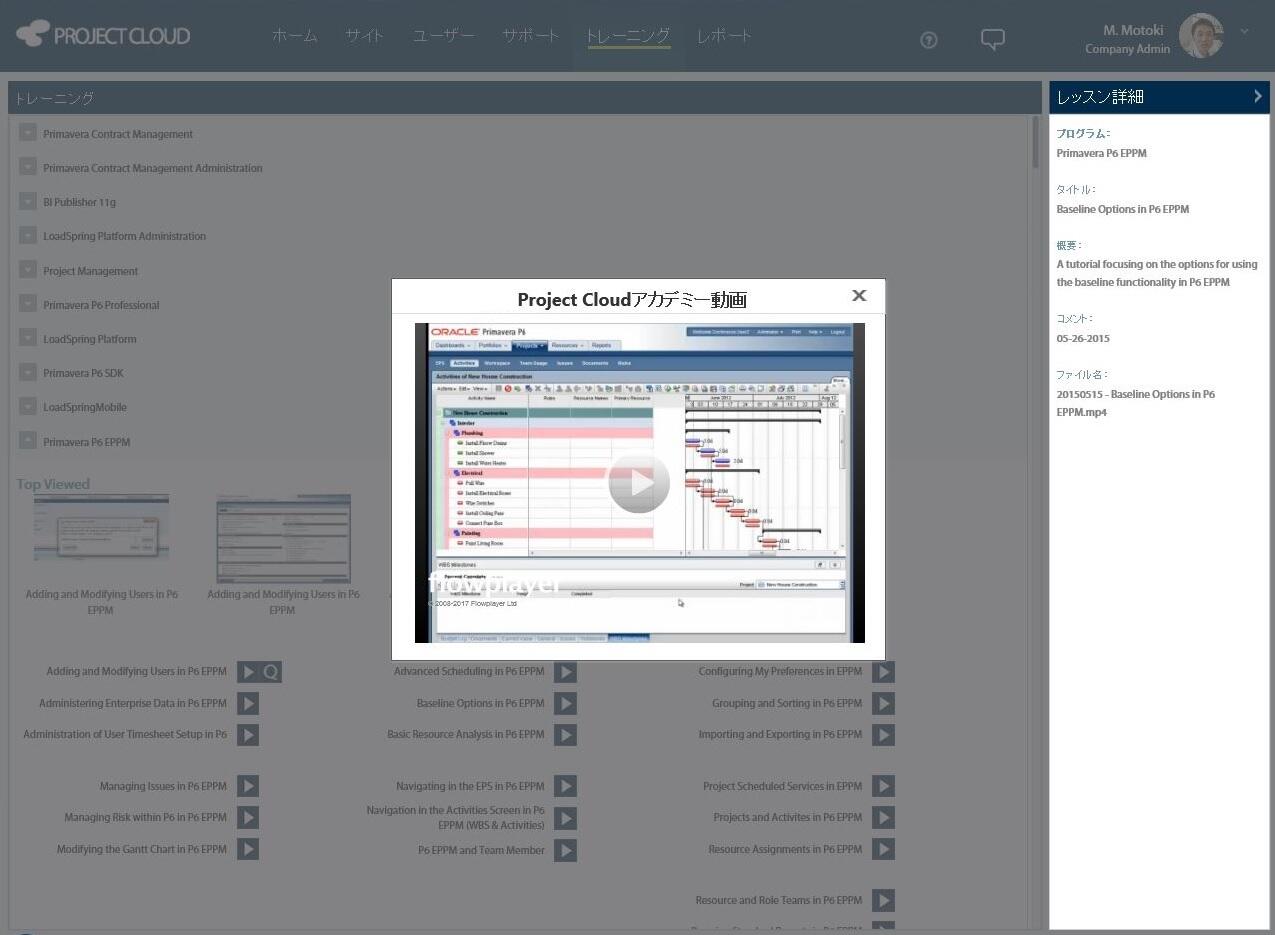Play Administering Enterprise Data in P6 EPPM

click(x=248, y=704)
